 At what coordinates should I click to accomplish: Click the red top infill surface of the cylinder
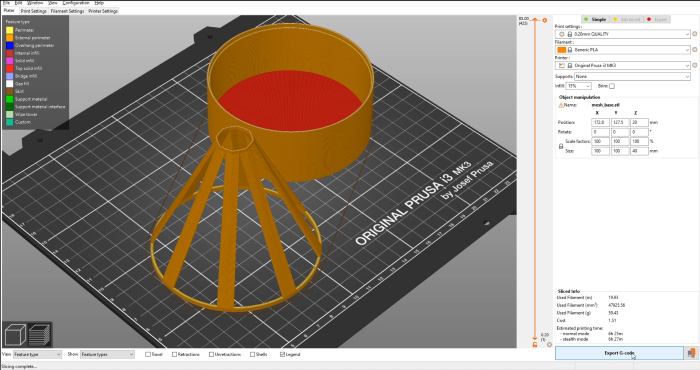(x=289, y=102)
